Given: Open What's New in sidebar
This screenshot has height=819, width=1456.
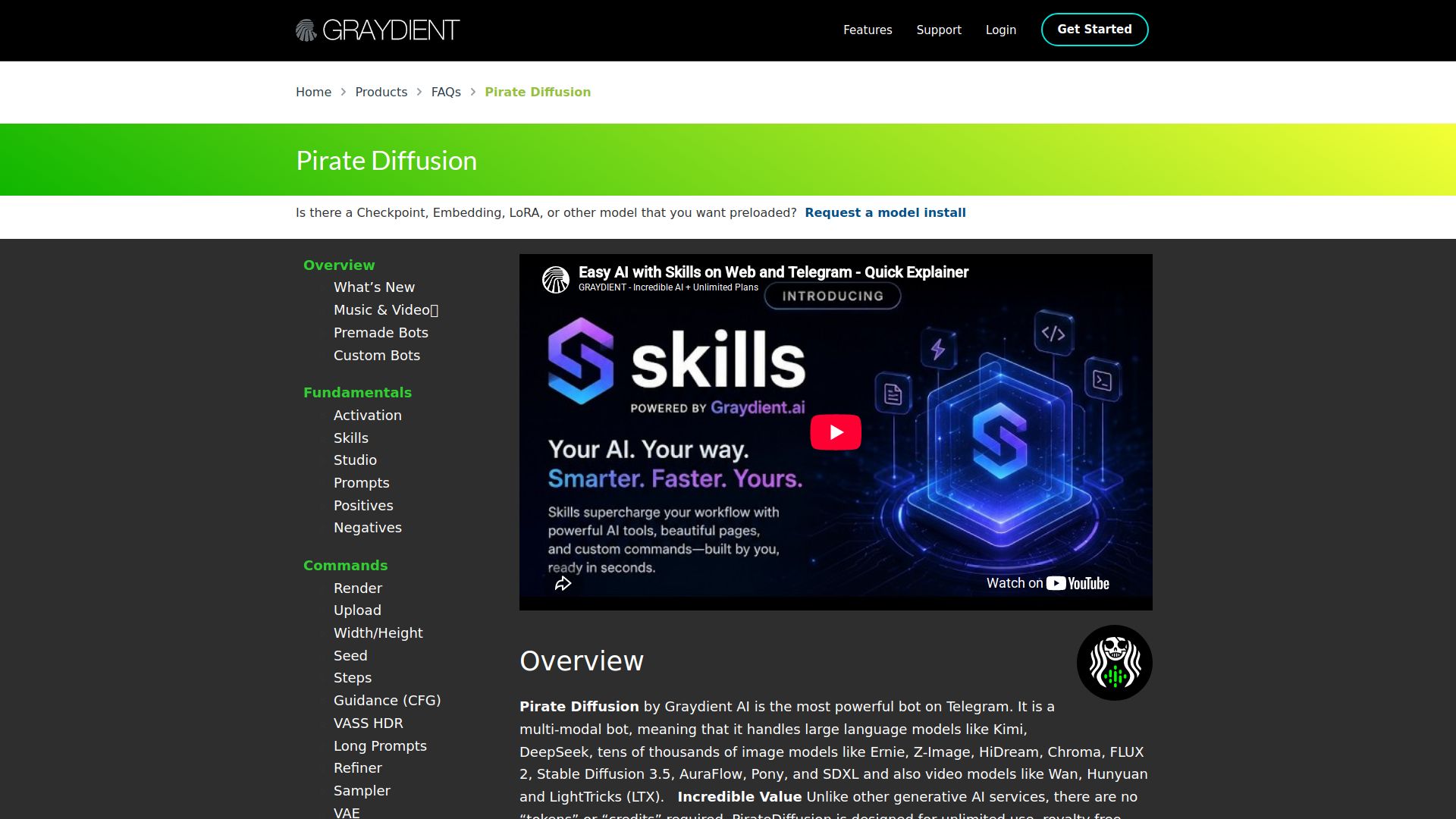Looking at the screenshot, I should [x=374, y=287].
